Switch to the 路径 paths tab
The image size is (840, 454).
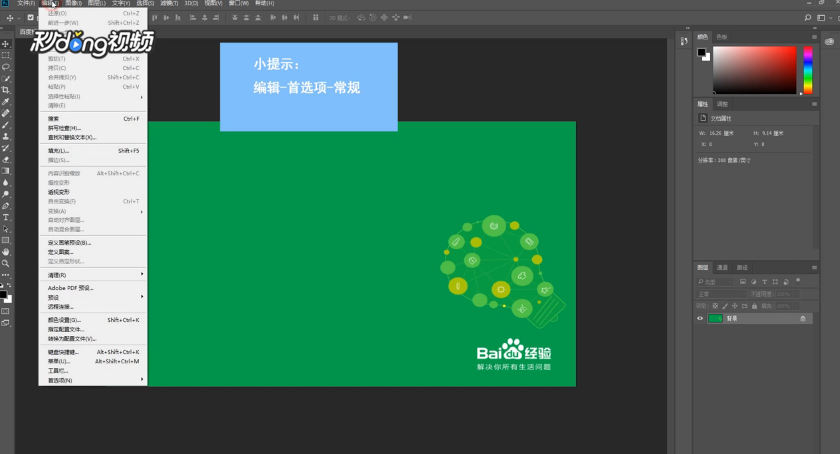[x=742, y=267]
